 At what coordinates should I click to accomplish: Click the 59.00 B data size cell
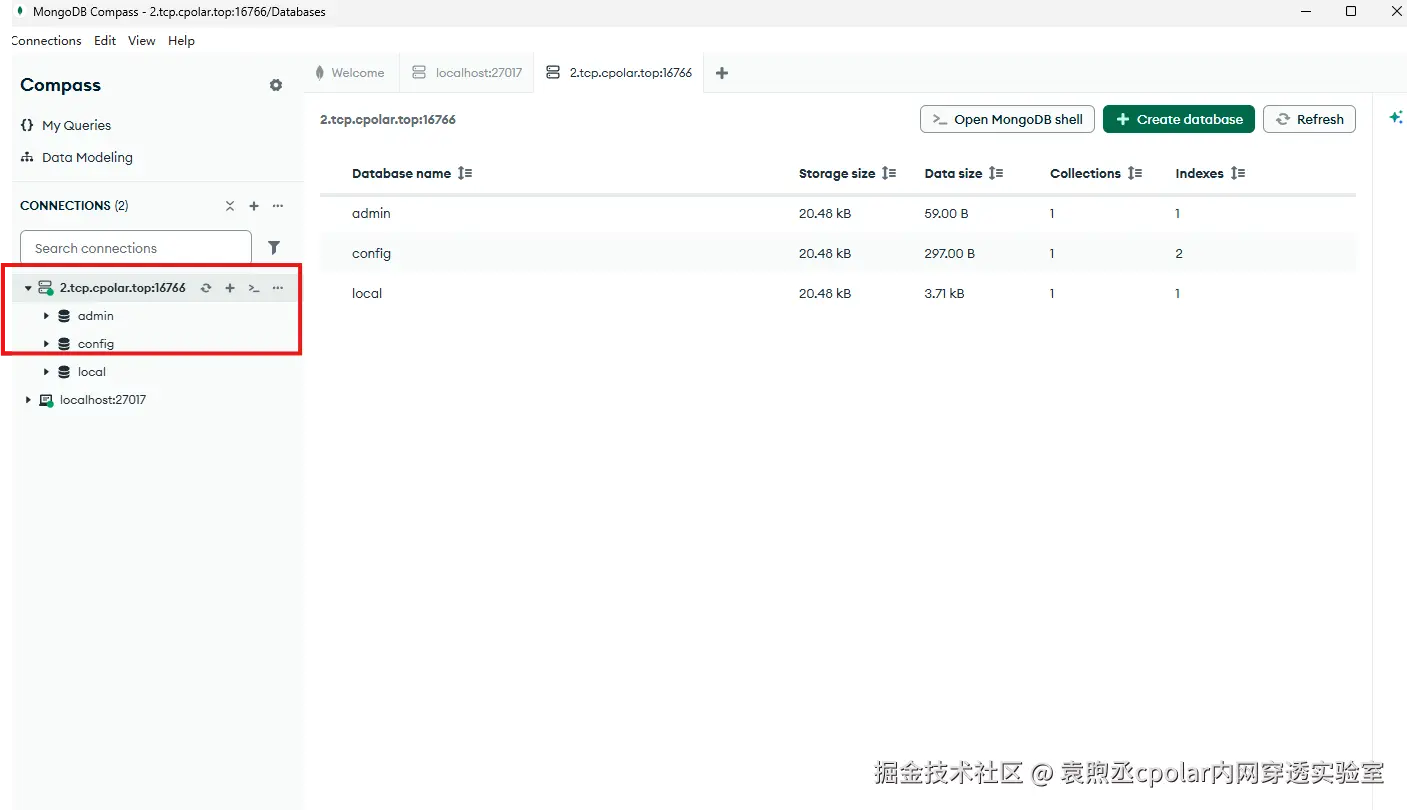click(x=946, y=213)
